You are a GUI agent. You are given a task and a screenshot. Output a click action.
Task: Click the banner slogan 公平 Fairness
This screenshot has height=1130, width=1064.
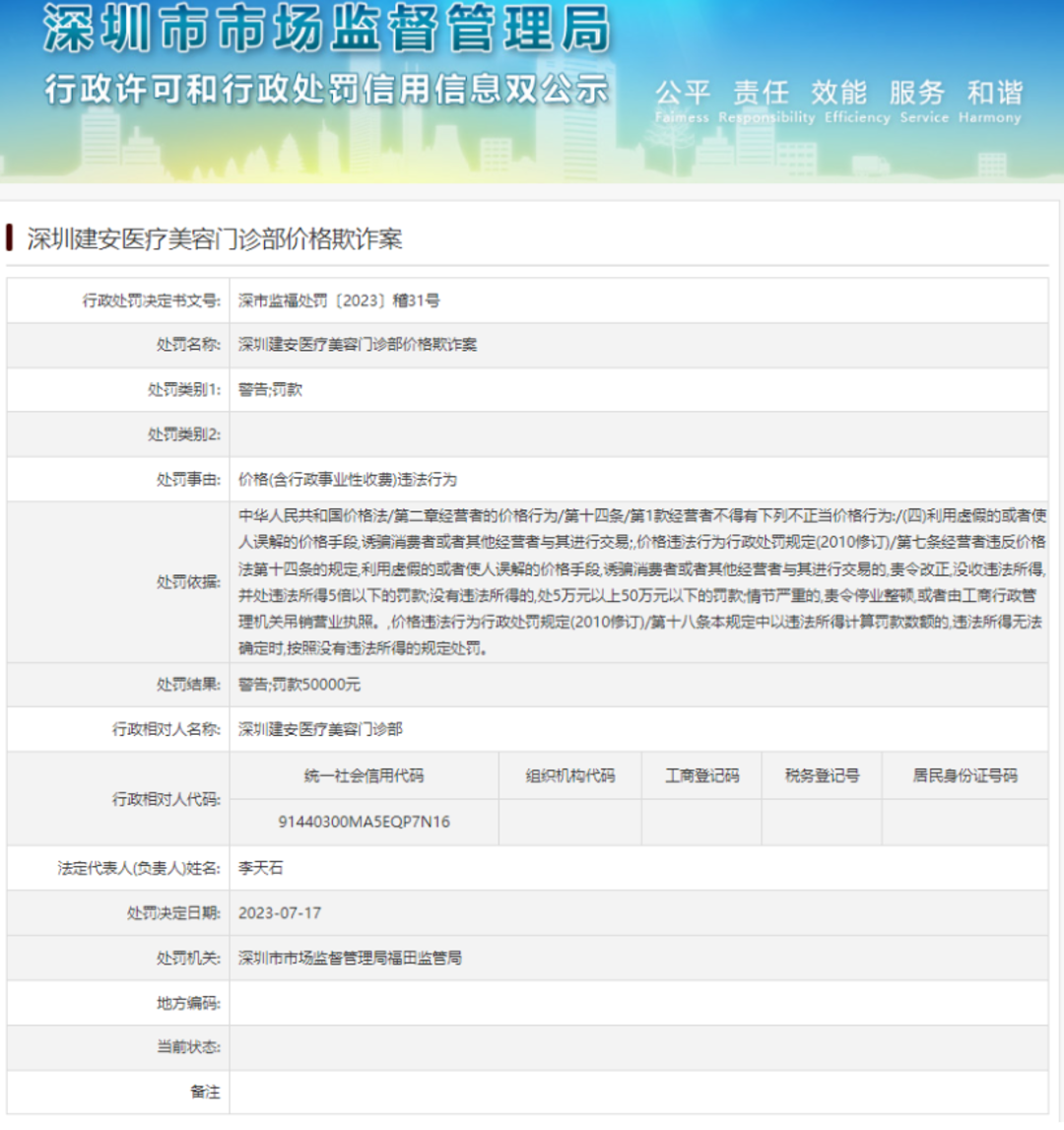click(x=682, y=101)
